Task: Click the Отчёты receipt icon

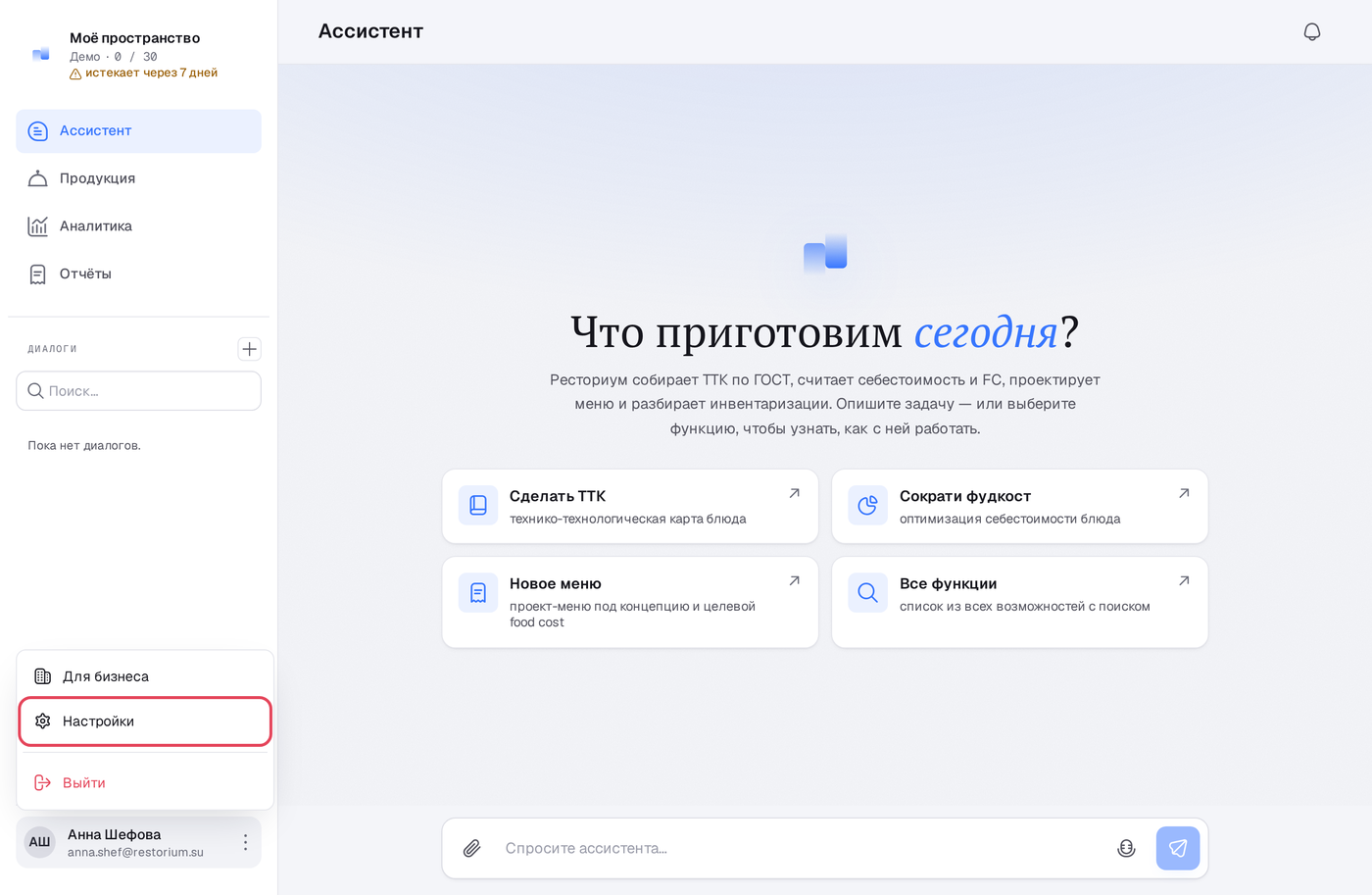Action: [38, 274]
